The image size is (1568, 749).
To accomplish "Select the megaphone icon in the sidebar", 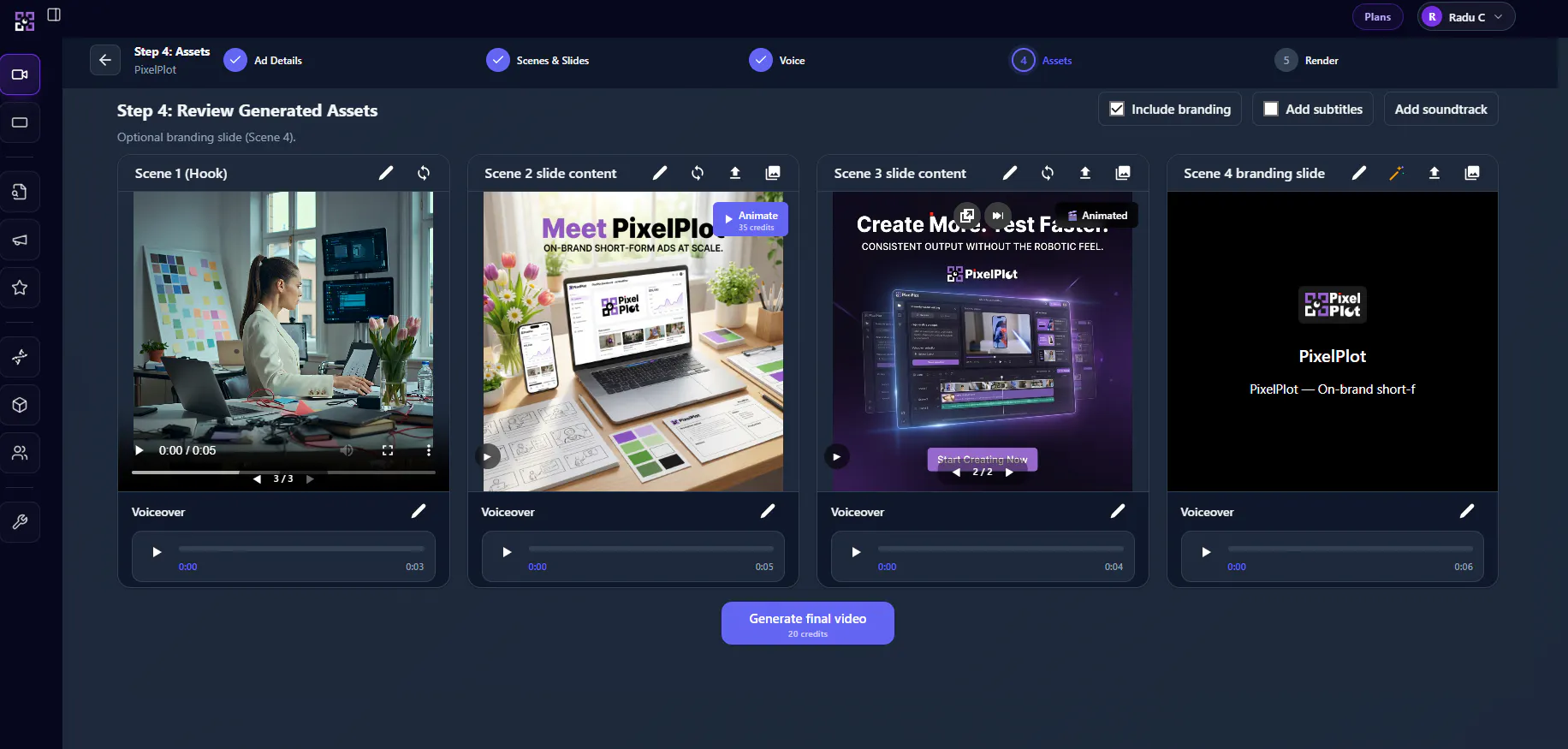I will point(20,240).
